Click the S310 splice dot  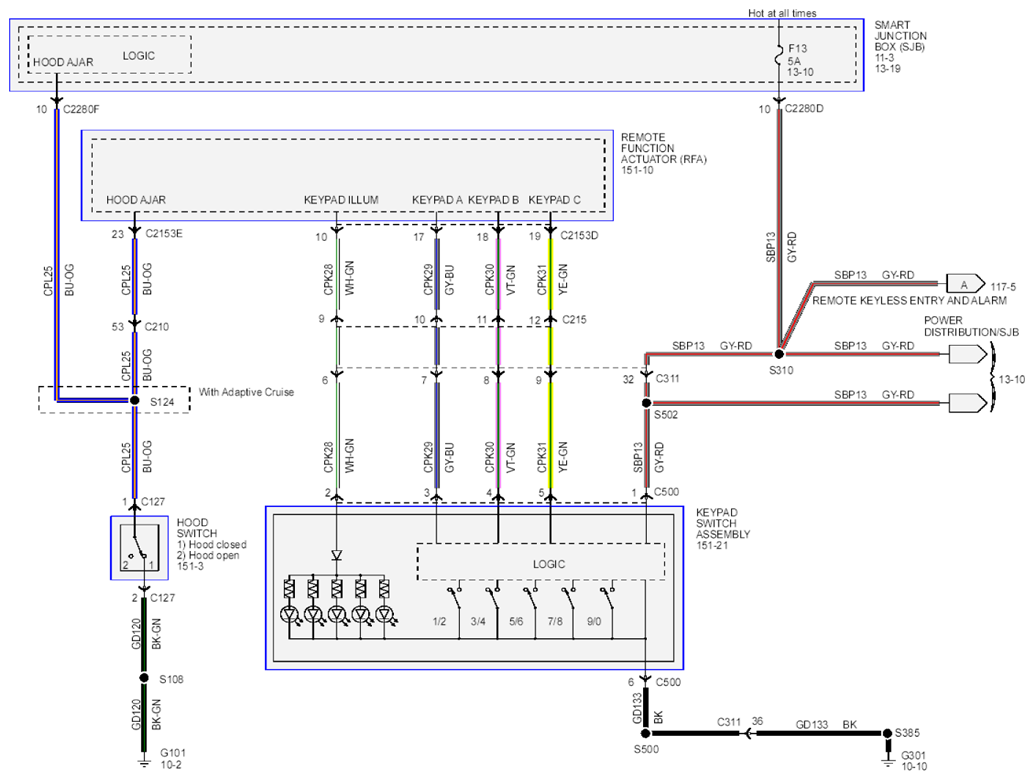pos(779,354)
